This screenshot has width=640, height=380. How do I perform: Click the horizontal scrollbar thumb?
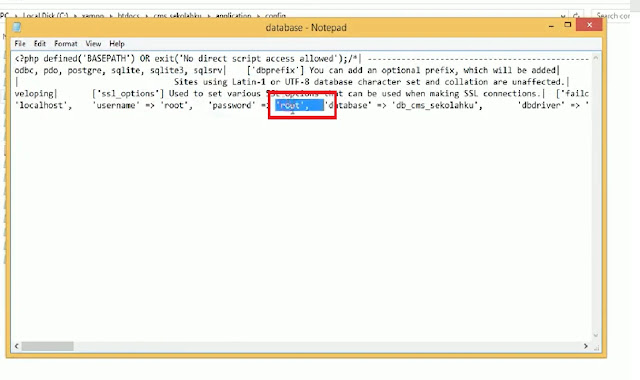pyautogui.click(x=48, y=346)
